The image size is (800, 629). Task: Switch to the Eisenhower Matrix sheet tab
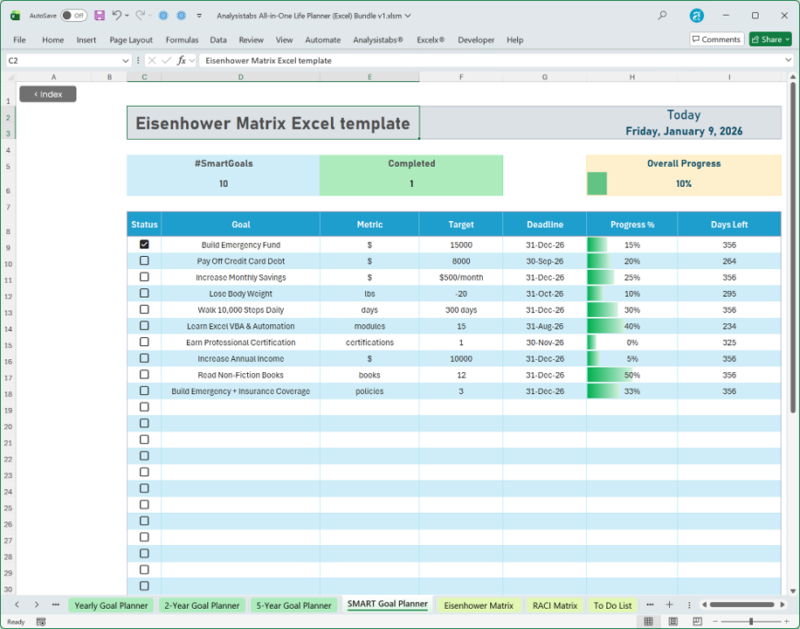tap(479, 605)
